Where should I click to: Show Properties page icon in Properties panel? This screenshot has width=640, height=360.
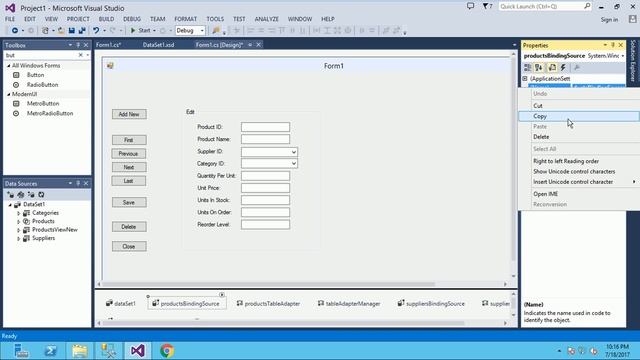552,67
